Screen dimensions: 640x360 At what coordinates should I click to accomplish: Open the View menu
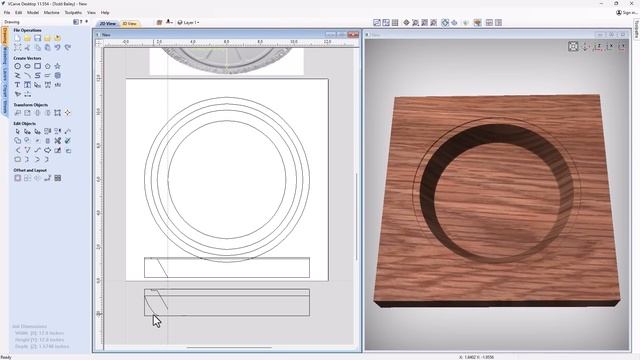point(91,13)
